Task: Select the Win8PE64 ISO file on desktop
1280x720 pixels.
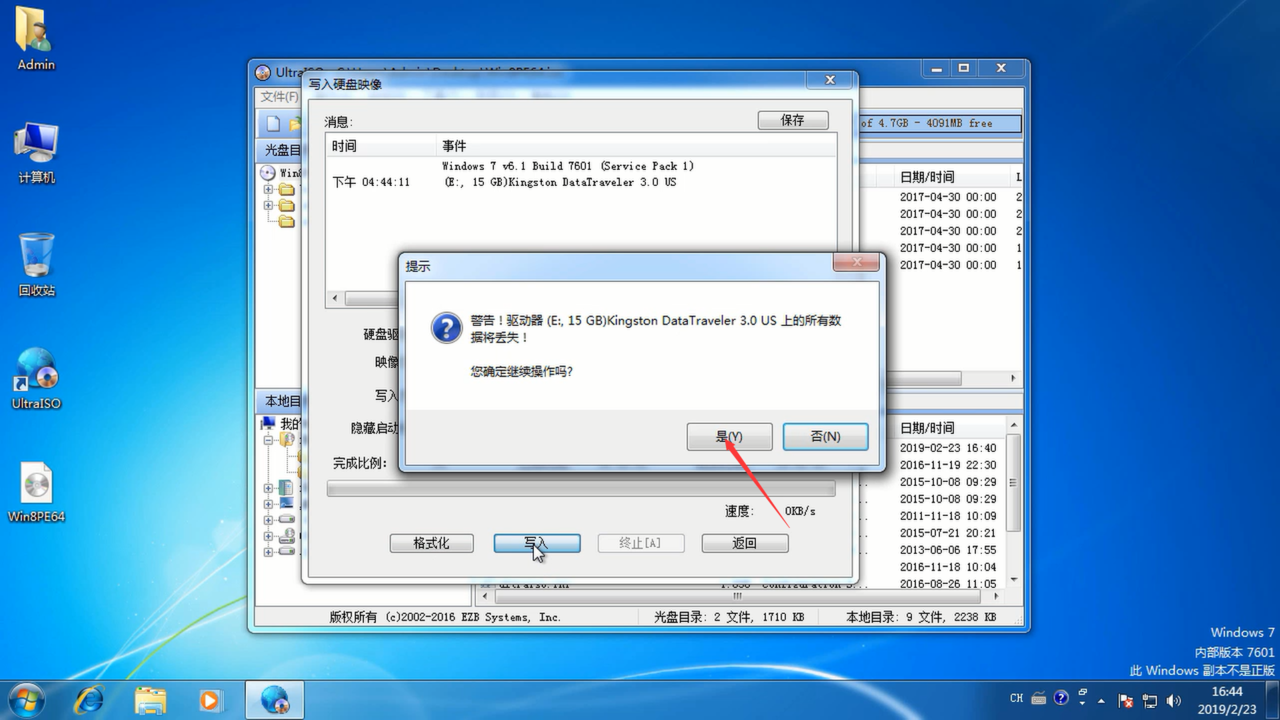Action: [x=36, y=492]
